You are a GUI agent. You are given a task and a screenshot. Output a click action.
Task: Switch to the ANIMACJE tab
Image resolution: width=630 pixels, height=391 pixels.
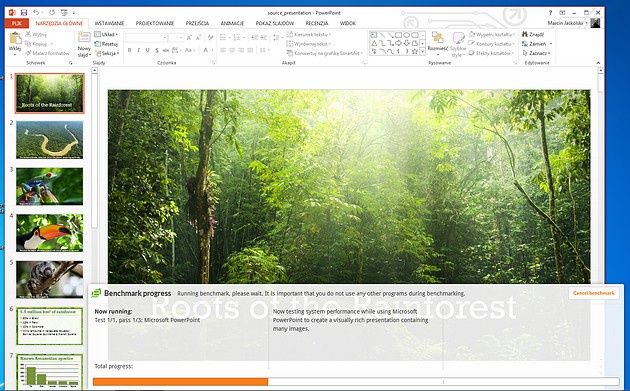(232, 23)
